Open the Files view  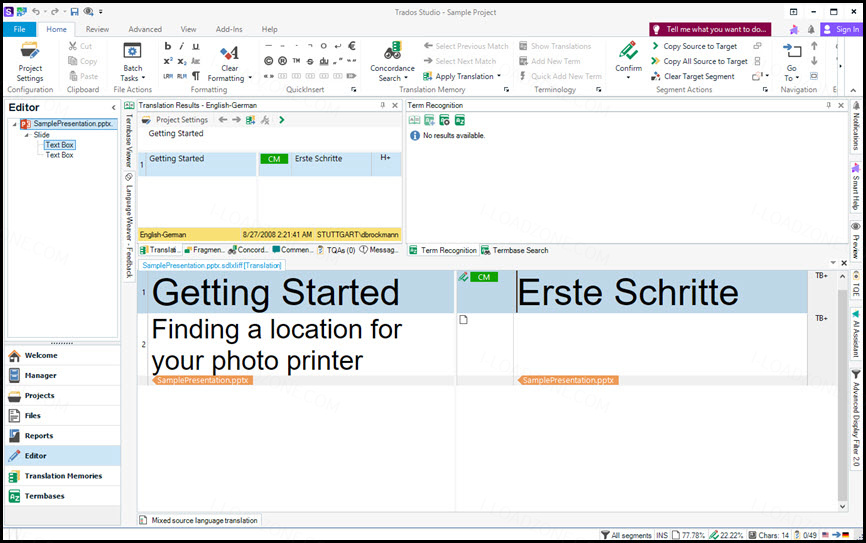[63, 415]
